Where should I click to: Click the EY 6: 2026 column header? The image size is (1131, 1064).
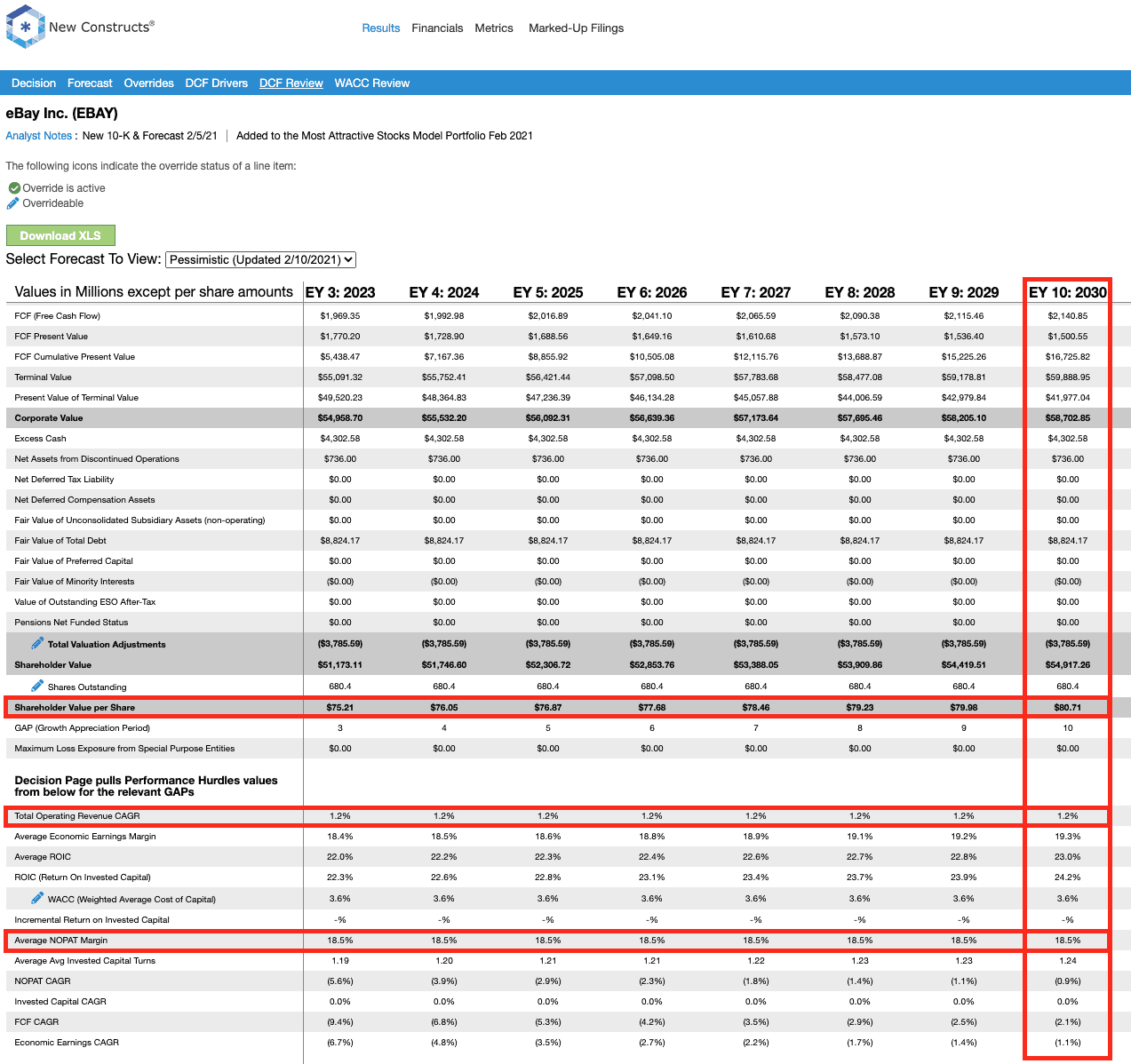click(652, 292)
